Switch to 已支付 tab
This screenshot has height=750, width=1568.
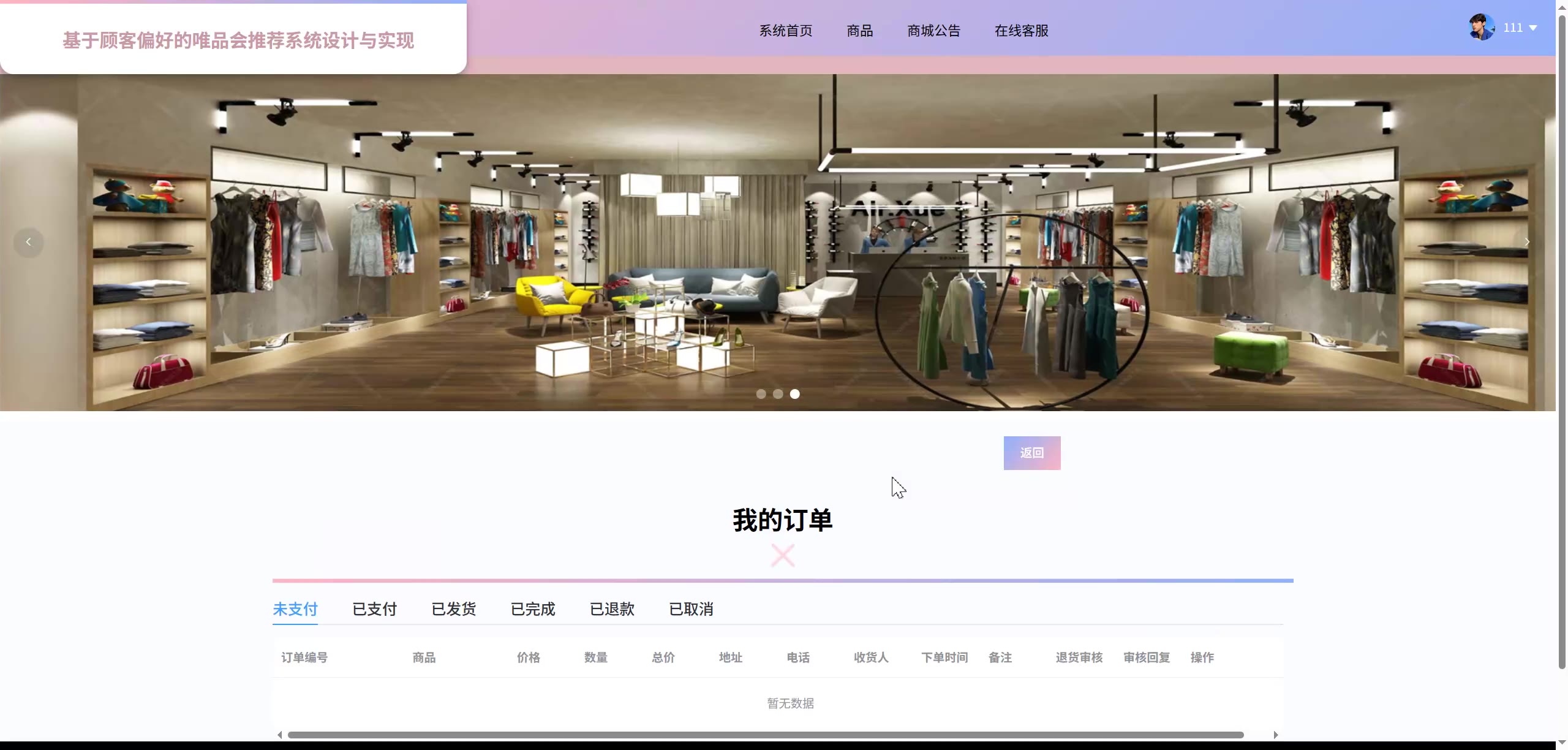(374, 609)
